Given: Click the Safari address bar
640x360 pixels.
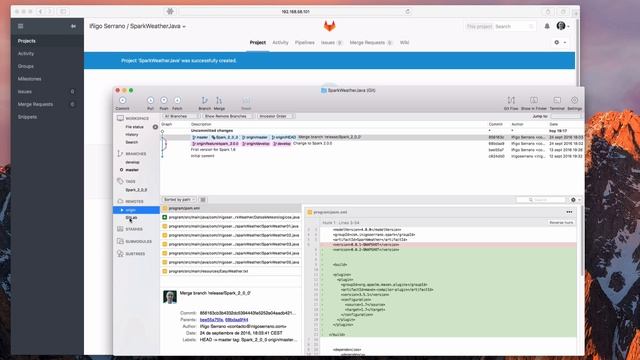Looking at the screenshot, I should pos(295,11).
